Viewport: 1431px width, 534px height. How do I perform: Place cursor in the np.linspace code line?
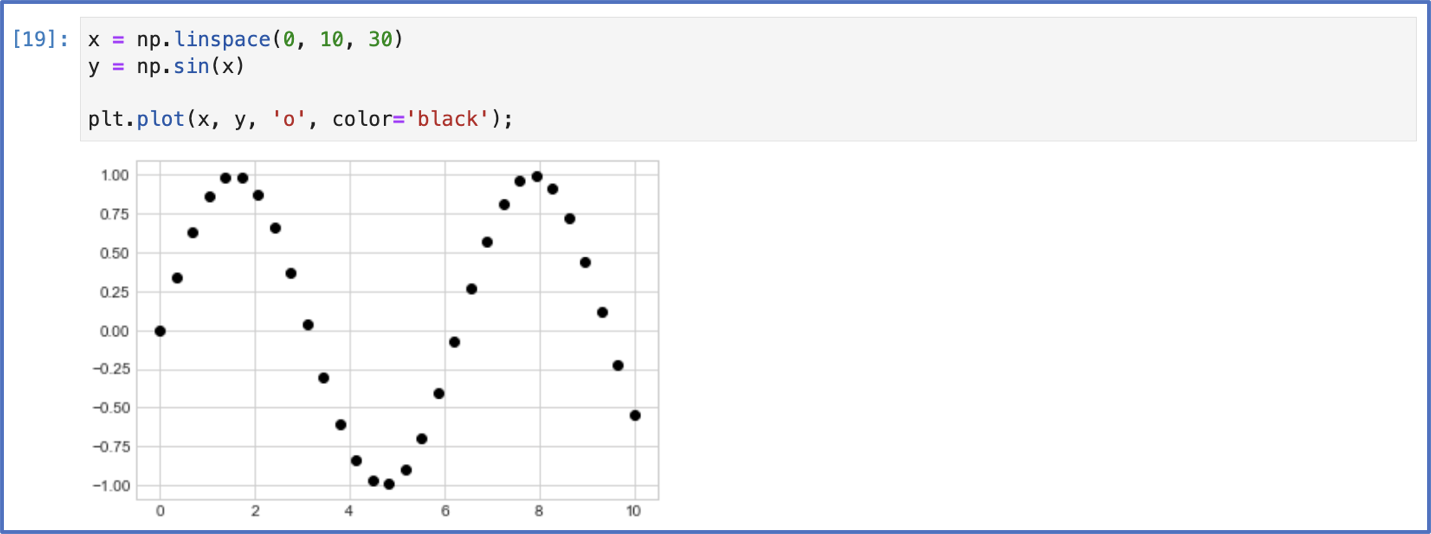point(245,40)
